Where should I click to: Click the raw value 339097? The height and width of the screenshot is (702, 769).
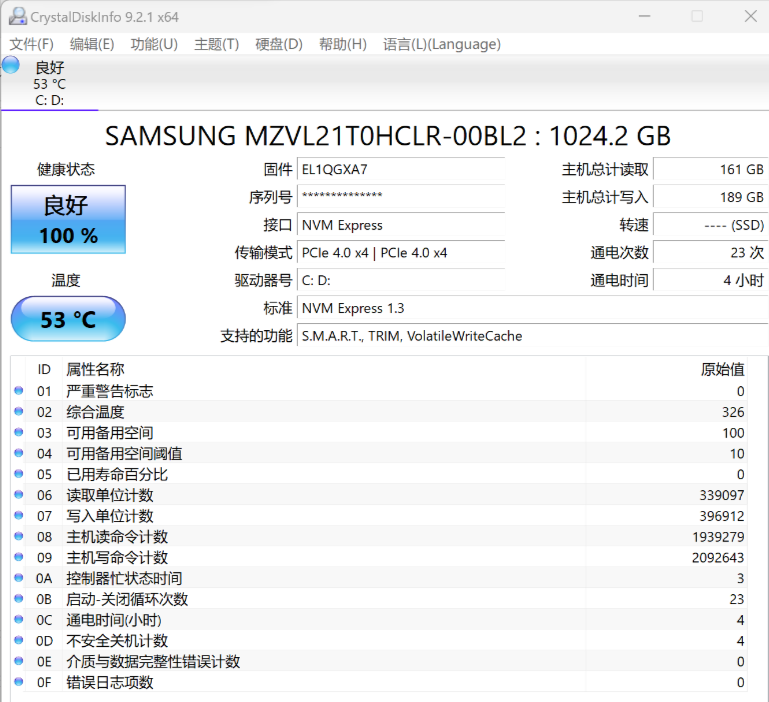(x=721, y=495)
